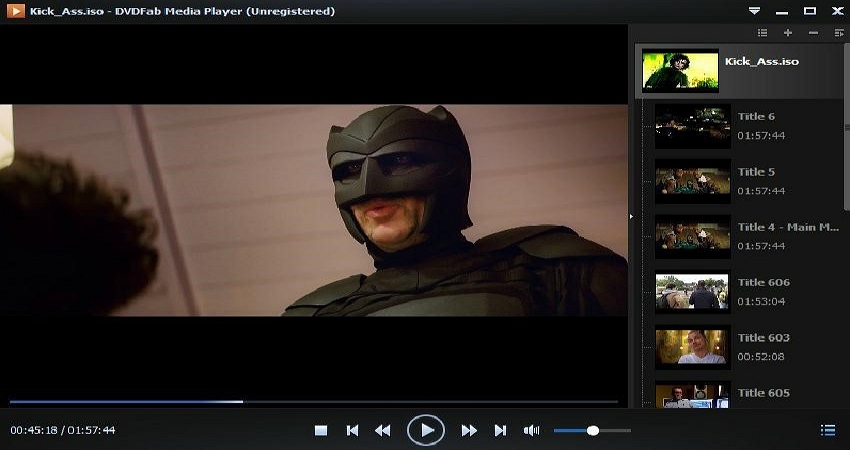Image resolution: width=850 pixels, height=450 pixels.
Task: Select the Title 6 label
Action: point(756,117)
